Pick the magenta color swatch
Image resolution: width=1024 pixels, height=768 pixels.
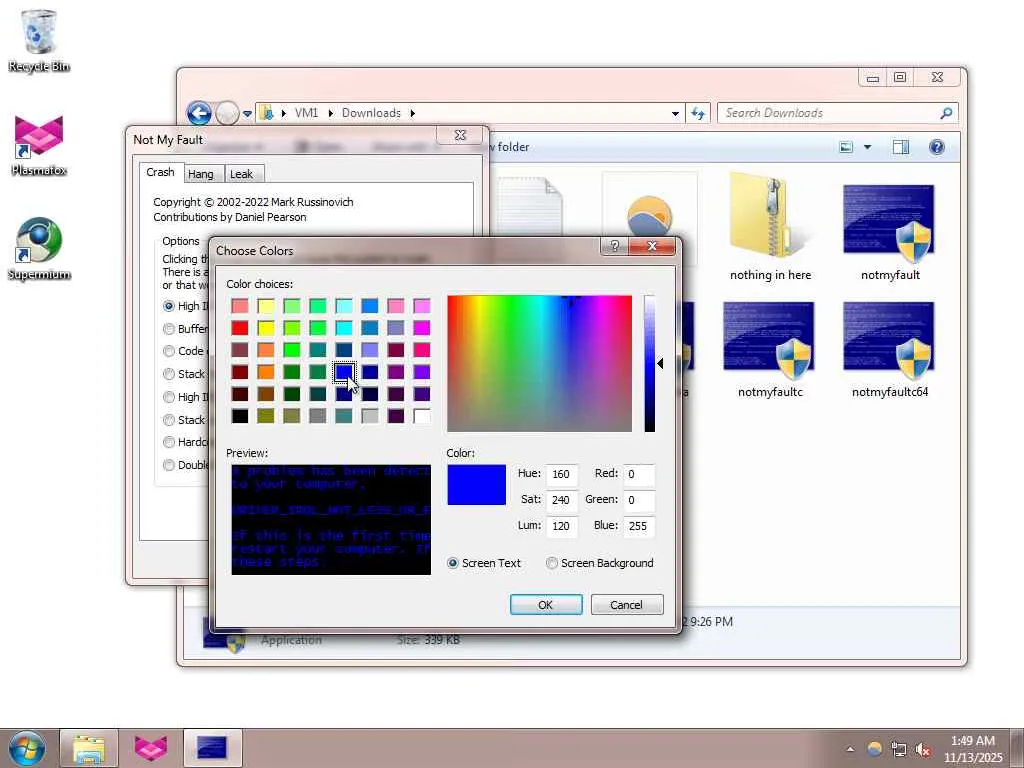click(x=422, y=328)
